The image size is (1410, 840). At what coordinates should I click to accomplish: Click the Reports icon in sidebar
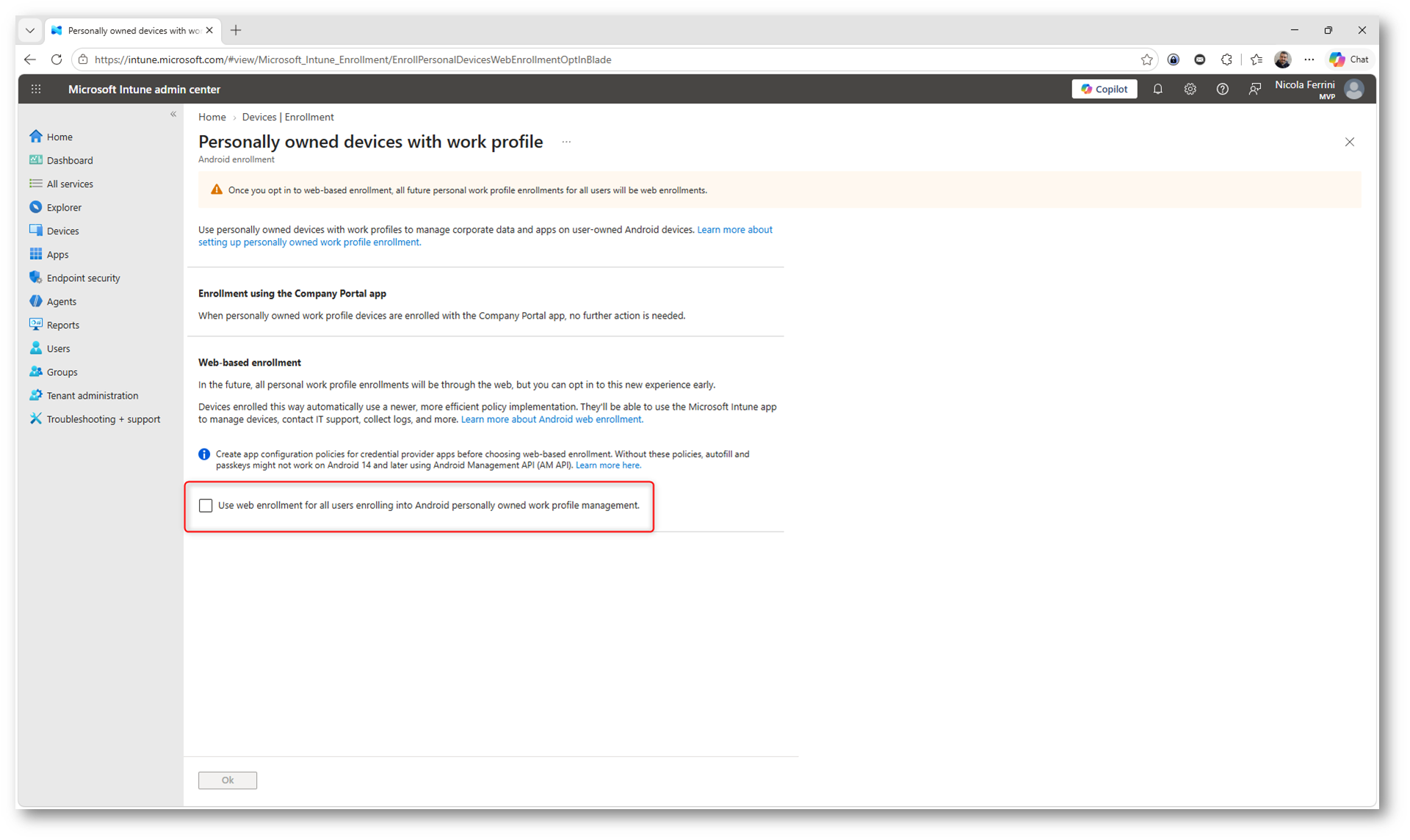coord(35,325)
